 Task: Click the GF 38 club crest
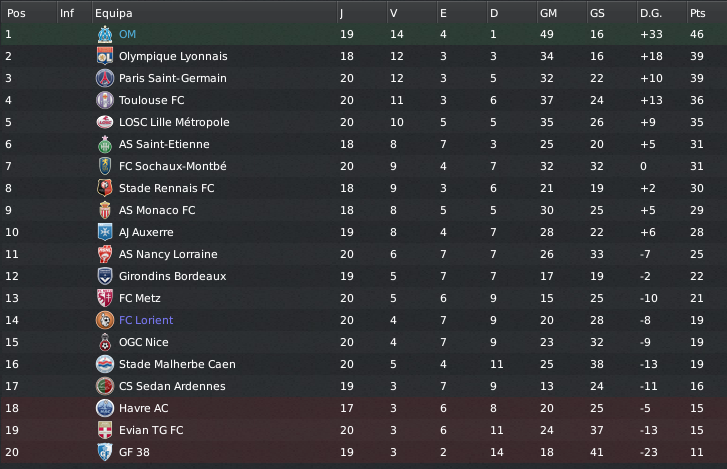click(x=104, y=452)
